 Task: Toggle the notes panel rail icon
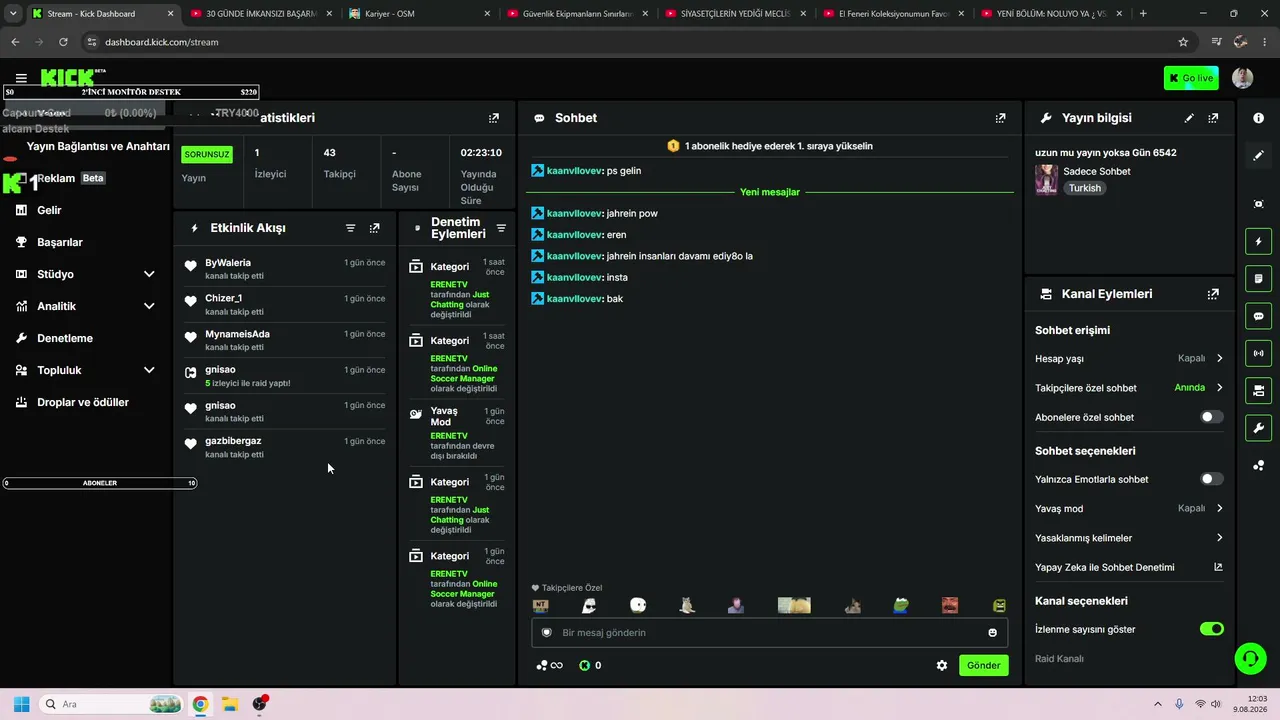[1258, 278]
